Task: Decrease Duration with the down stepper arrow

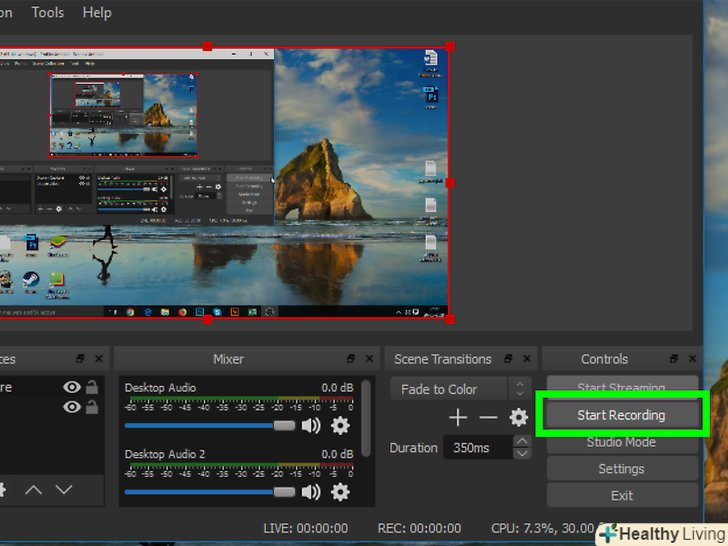Action: coord(521,454)
